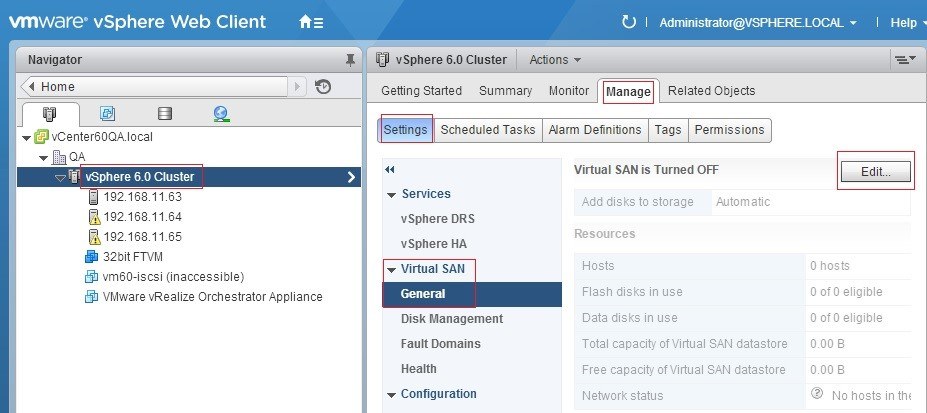Collapse the vCenter60QA.local tree node
The width and height of the screenshot is (927, 413).
[x=26, y=138]
